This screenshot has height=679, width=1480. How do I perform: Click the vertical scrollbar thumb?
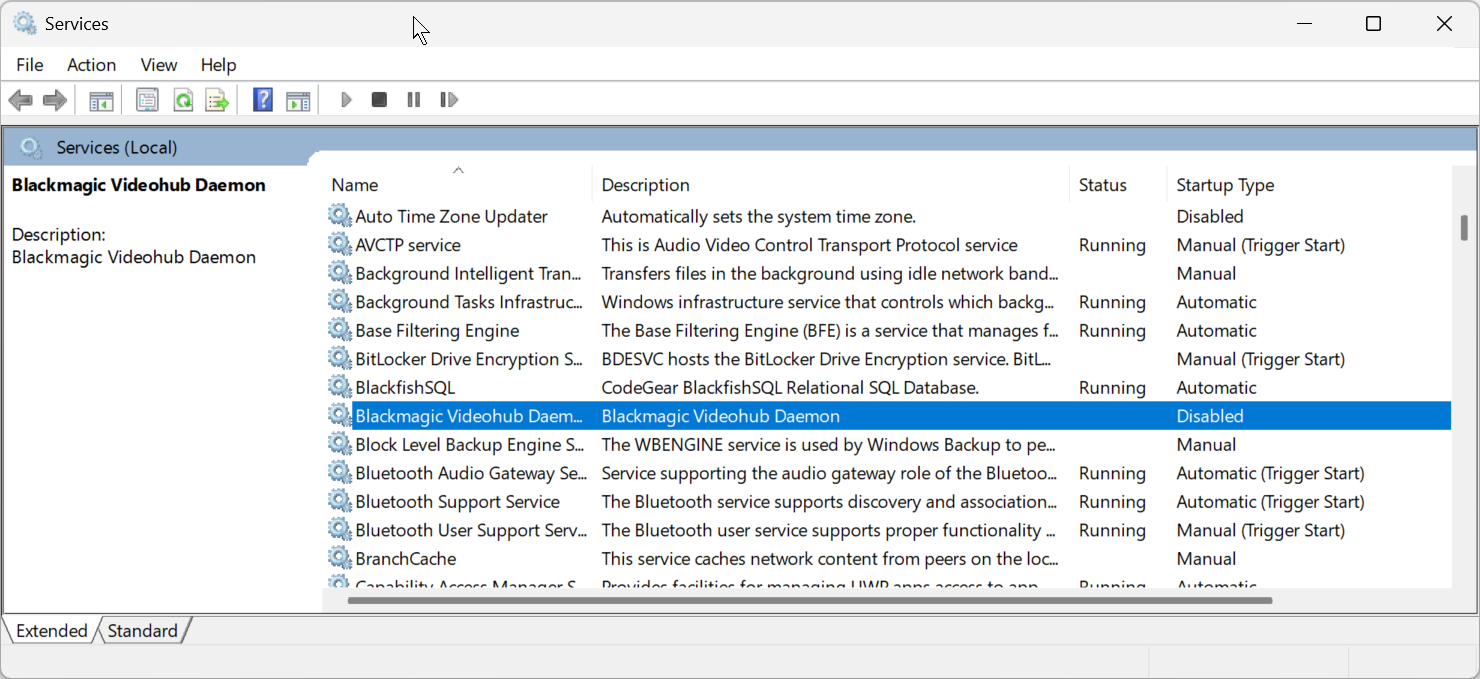pyautogui.click(x=1464, y=228)
